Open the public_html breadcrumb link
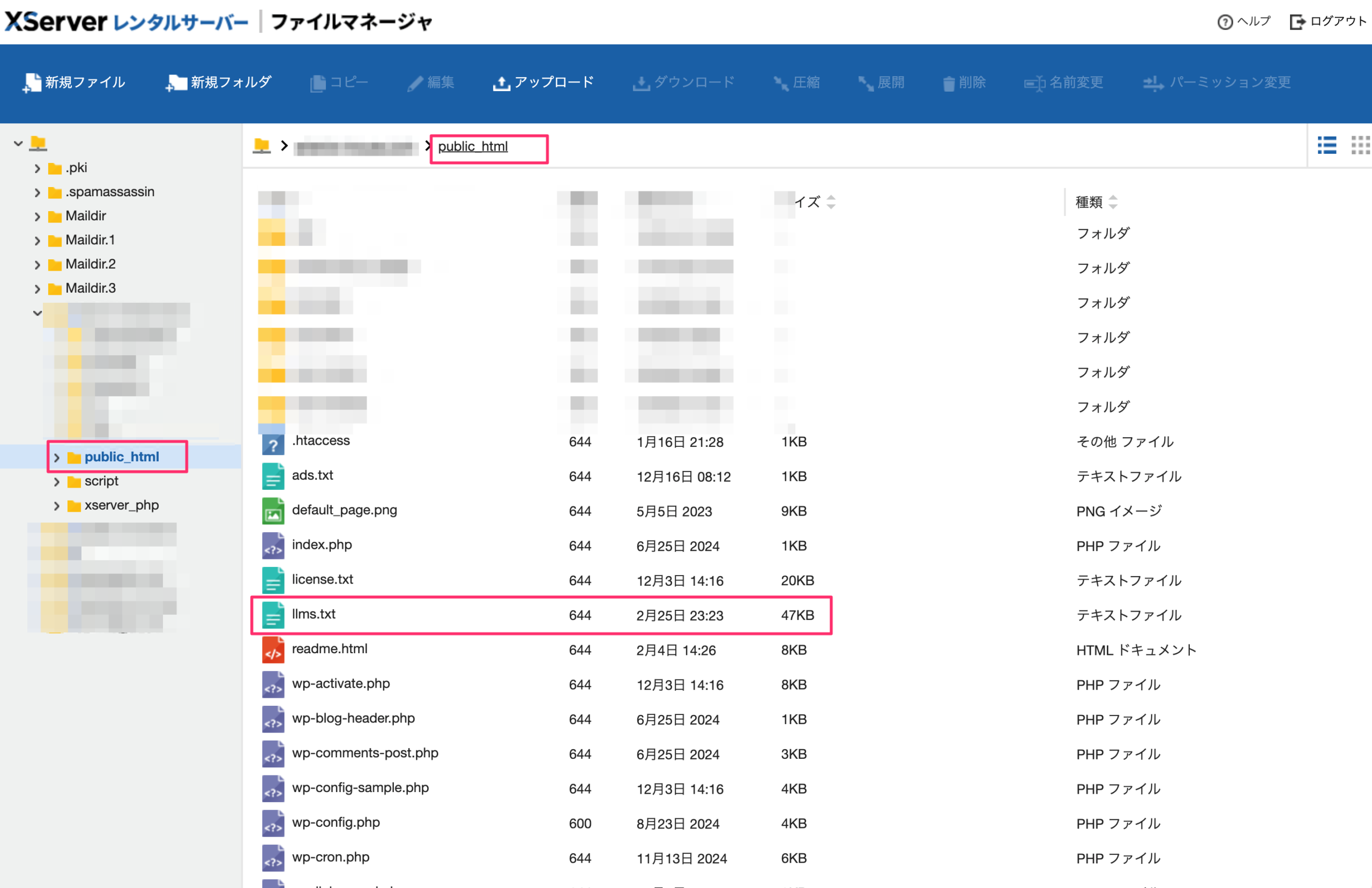Screen dimensions: 1372x888 (x=473, y=146)
